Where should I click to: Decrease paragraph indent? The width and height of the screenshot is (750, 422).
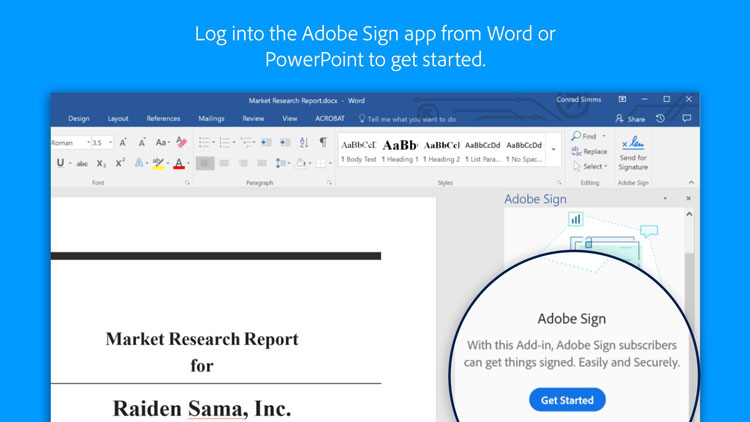tap(266, 142)
